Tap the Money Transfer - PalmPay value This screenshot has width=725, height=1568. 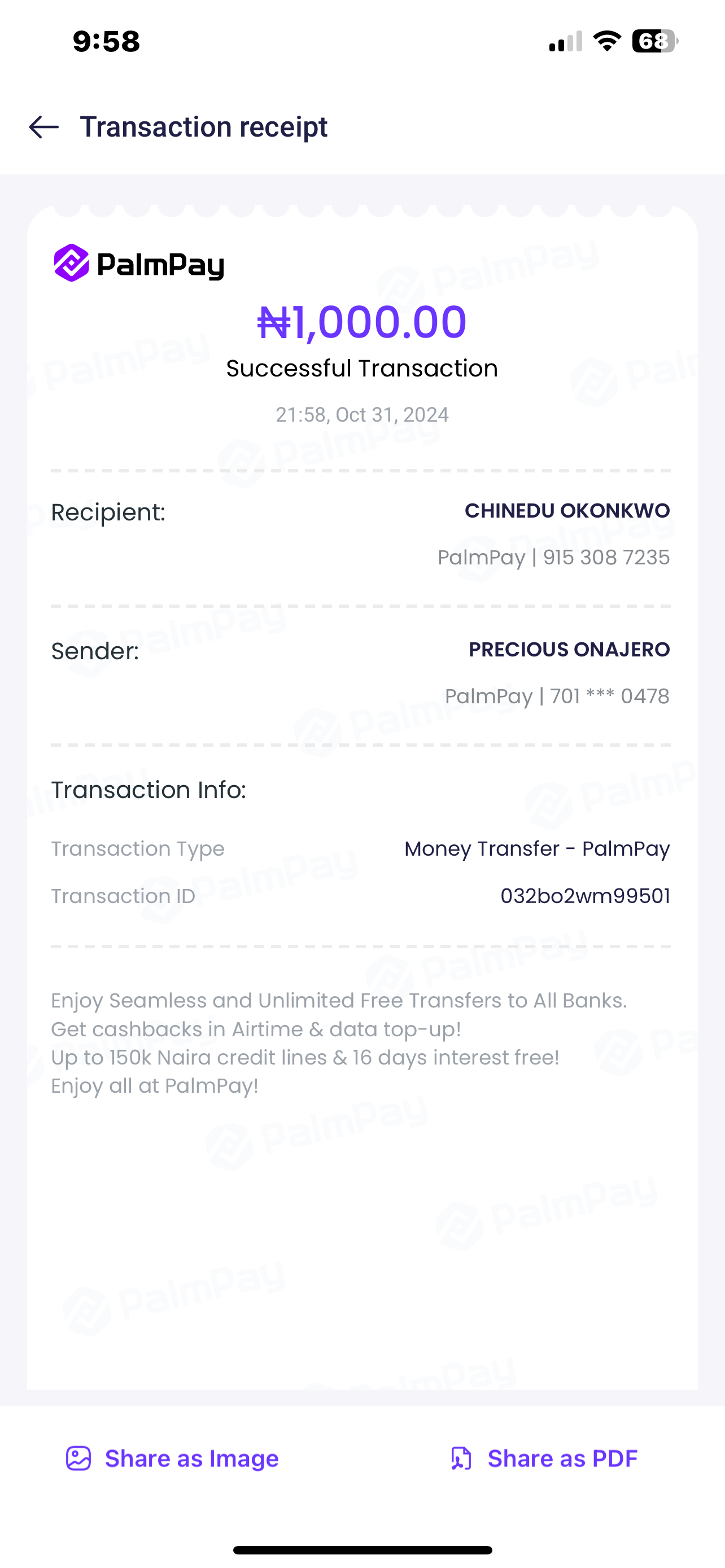coord(537,848)
